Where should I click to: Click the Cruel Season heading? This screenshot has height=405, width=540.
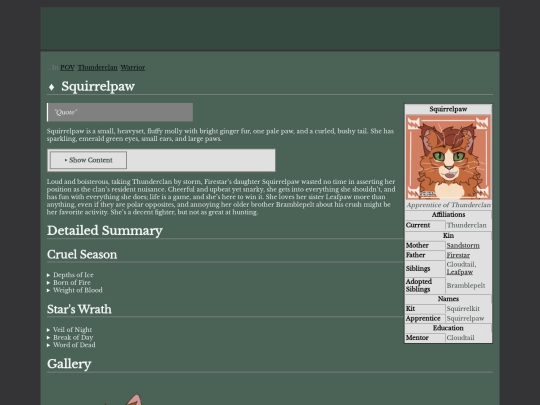click(x=82, y=255)
